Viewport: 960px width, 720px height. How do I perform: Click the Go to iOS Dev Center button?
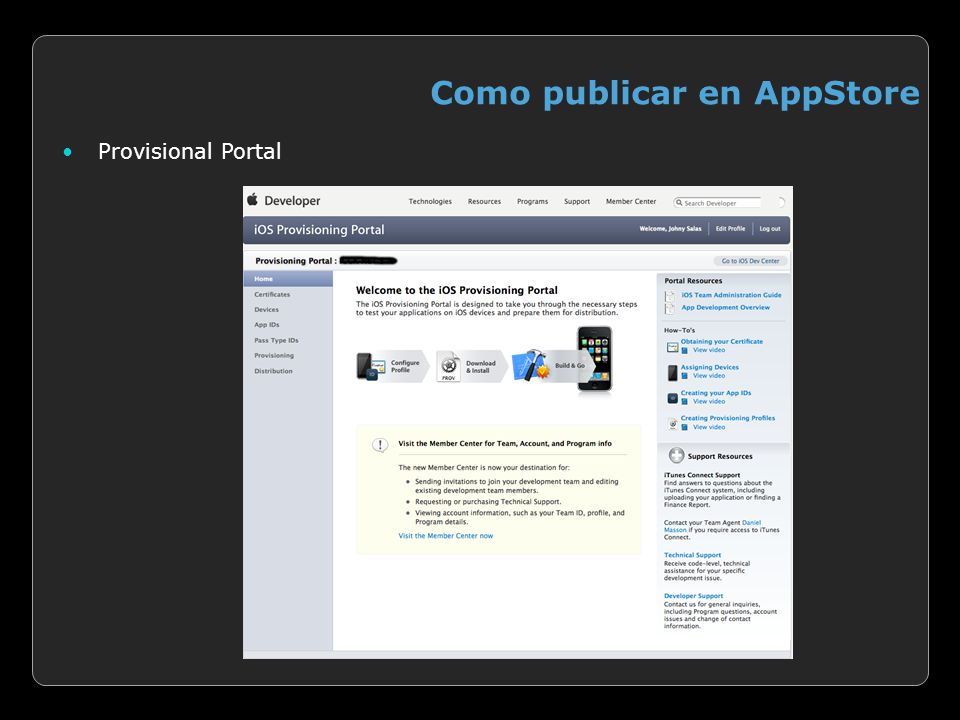click(x=750, y=261)
